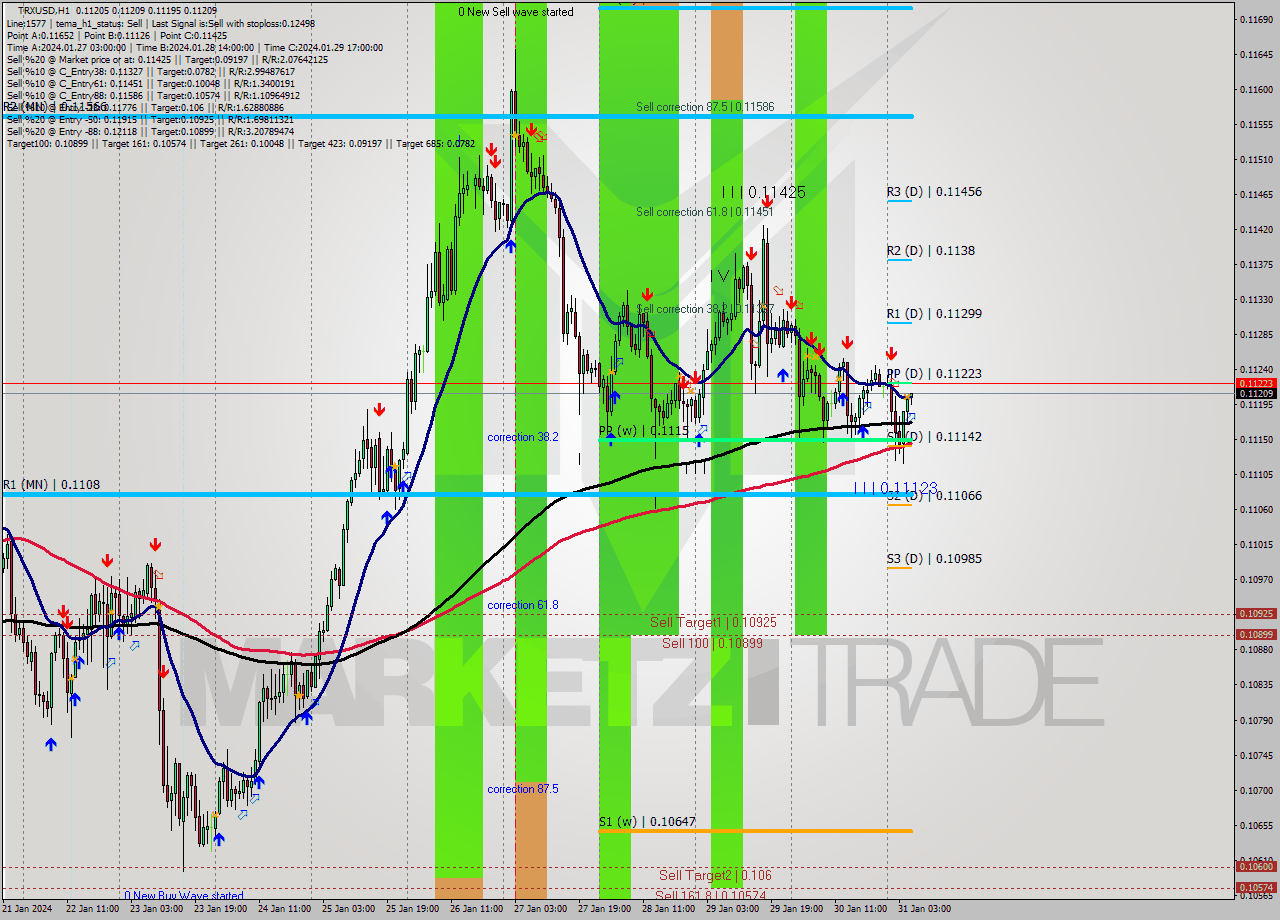This screenshot has height=920, width=1280.
Task: Select the '0 New Sell wave started' label
Action: coord(516,12)
